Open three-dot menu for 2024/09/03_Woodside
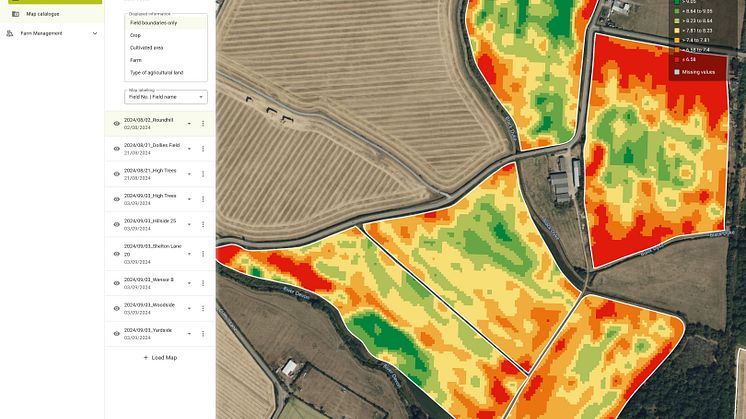746x419 pixels. tap(203, 308)
